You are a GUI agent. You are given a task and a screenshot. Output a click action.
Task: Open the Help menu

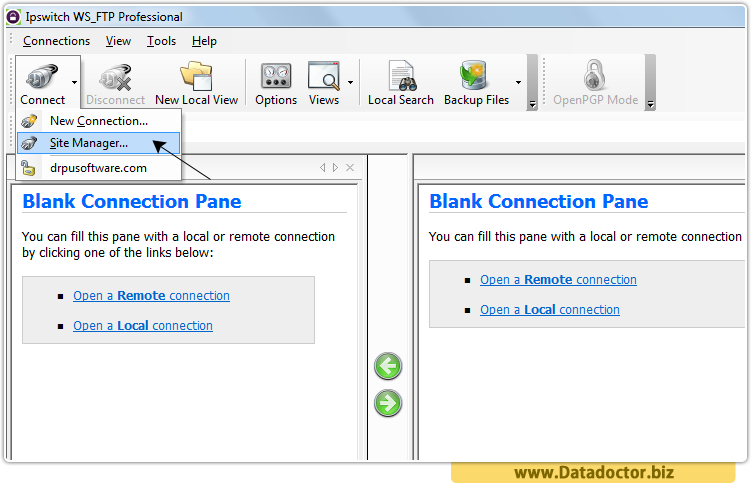(x=205, y=41)
